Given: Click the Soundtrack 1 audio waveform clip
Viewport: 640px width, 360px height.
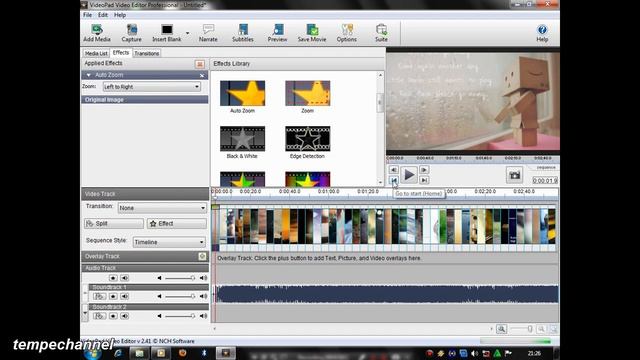Looking at the screenshot, I should click(x=387, y=294).
